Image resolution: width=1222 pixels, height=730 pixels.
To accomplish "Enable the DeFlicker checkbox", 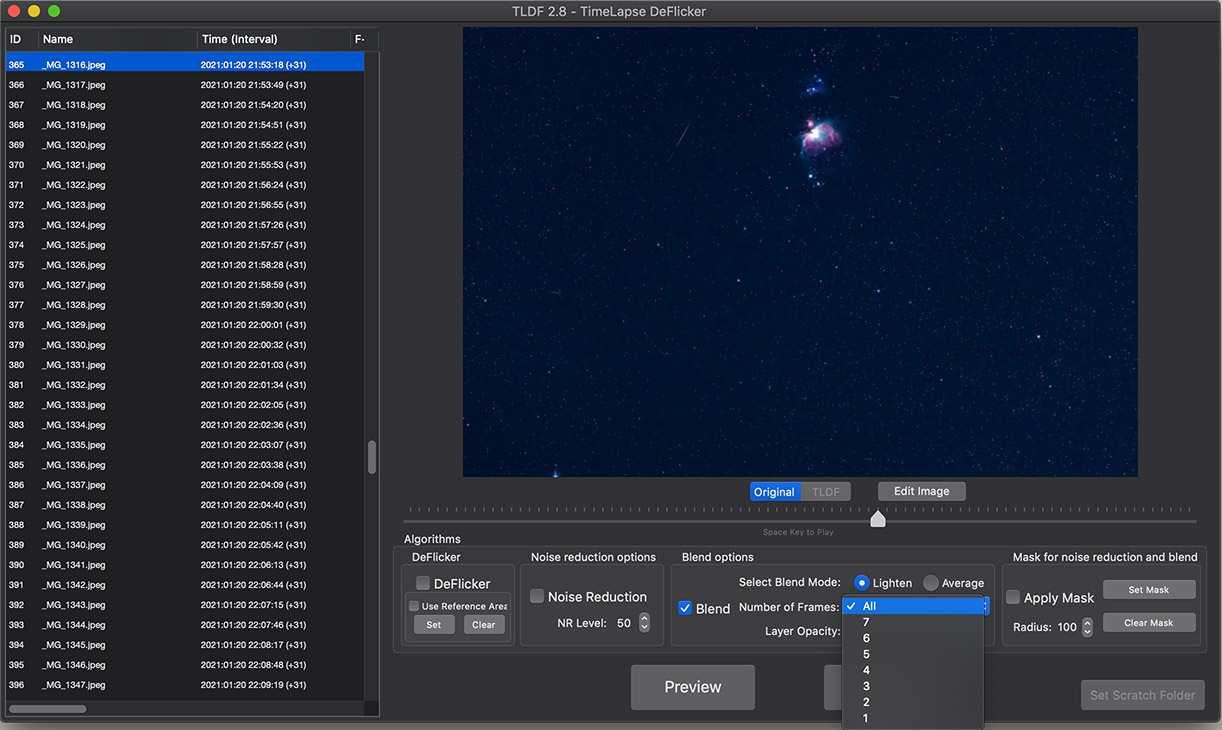I will [x=423, y=583].
